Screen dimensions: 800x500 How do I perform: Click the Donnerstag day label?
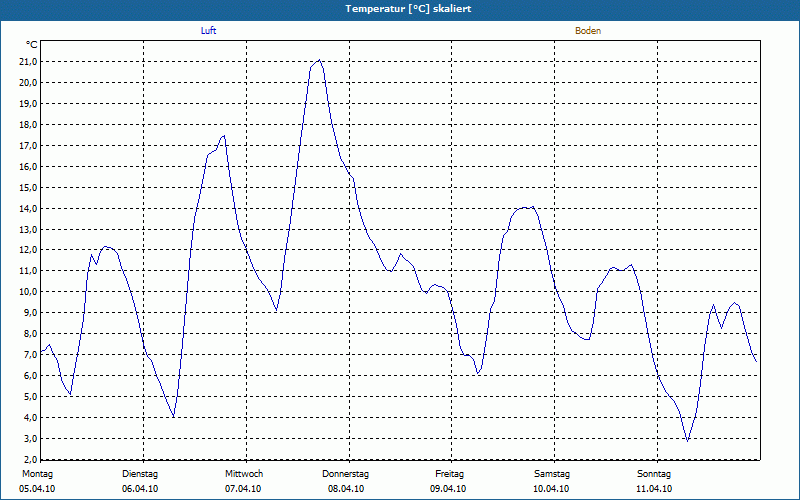[x=345, y=474]
